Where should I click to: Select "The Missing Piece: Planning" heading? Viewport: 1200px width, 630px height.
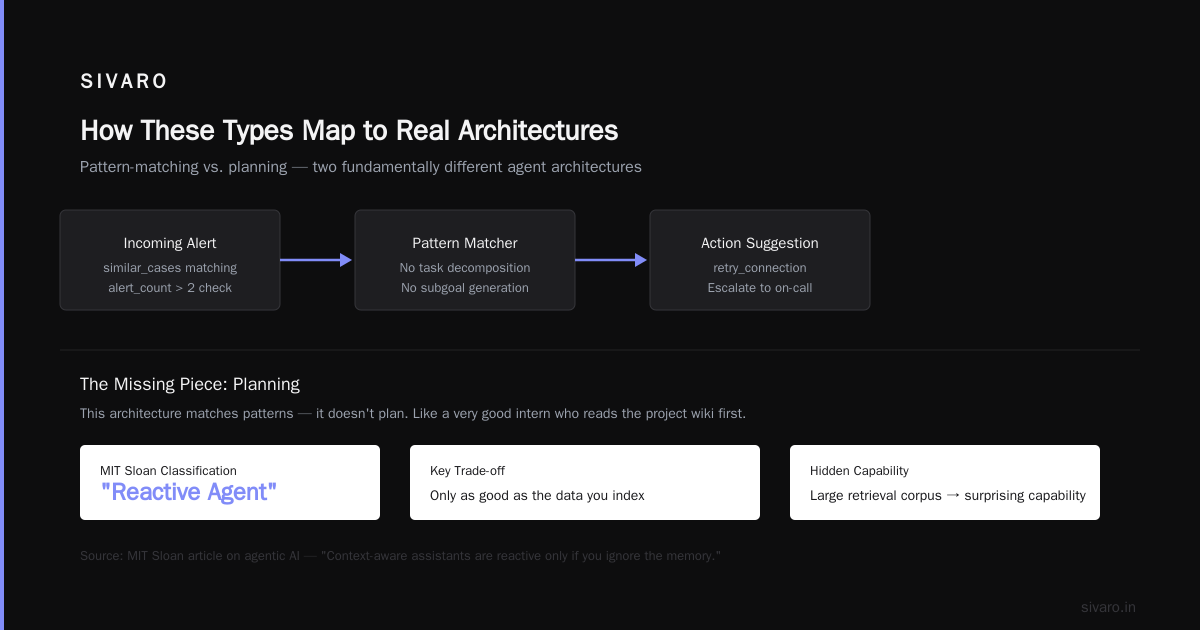click(190, 384)
